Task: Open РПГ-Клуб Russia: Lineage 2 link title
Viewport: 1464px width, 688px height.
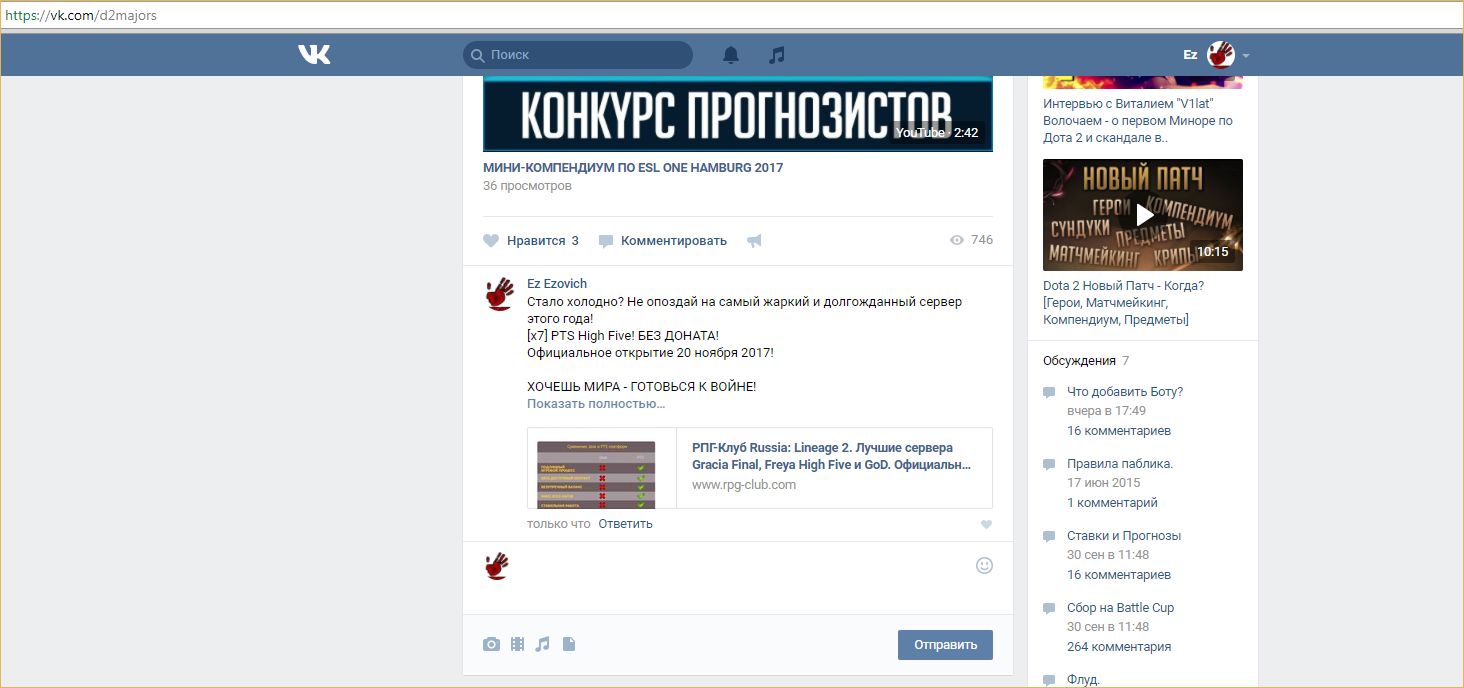Action: pos(831,456)
